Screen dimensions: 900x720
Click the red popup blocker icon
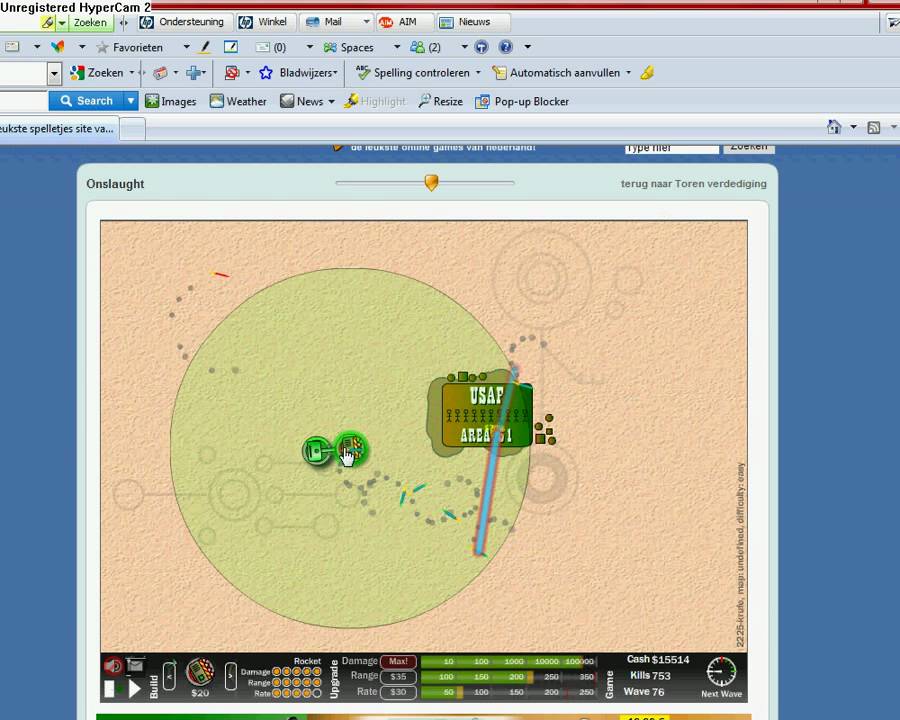click(x=232, y=73)
